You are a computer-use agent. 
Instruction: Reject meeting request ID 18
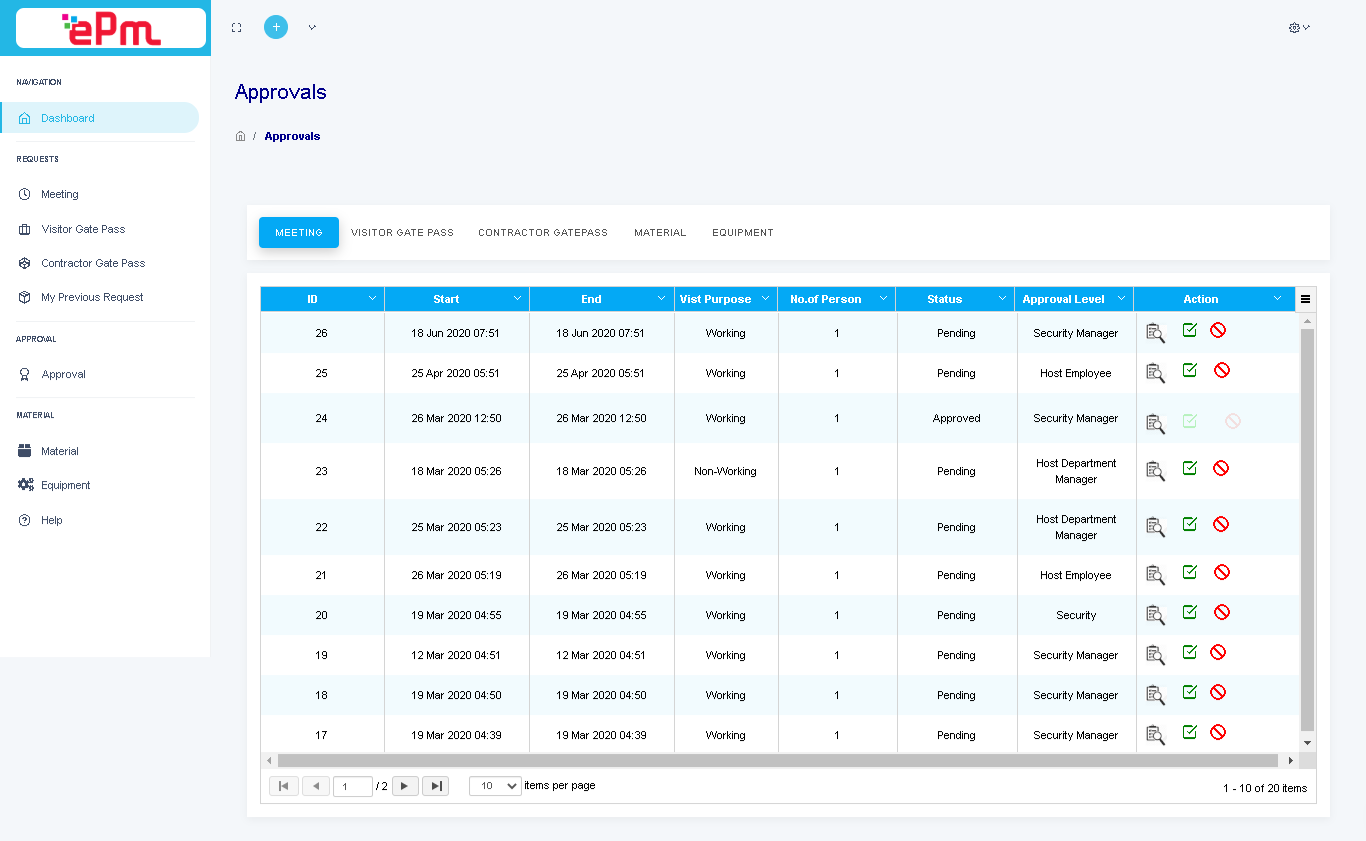tap(1218, 692)
